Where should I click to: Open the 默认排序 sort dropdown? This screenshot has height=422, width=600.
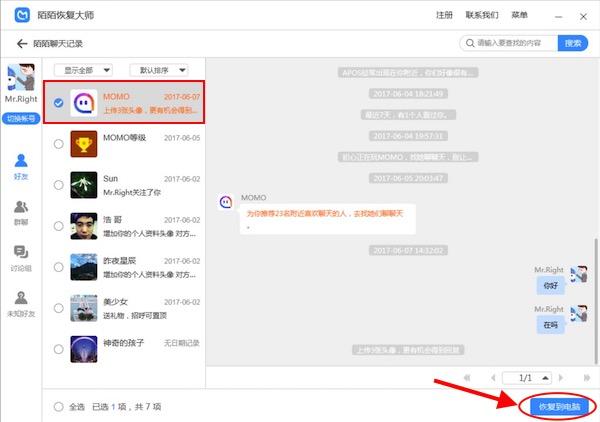159,70
